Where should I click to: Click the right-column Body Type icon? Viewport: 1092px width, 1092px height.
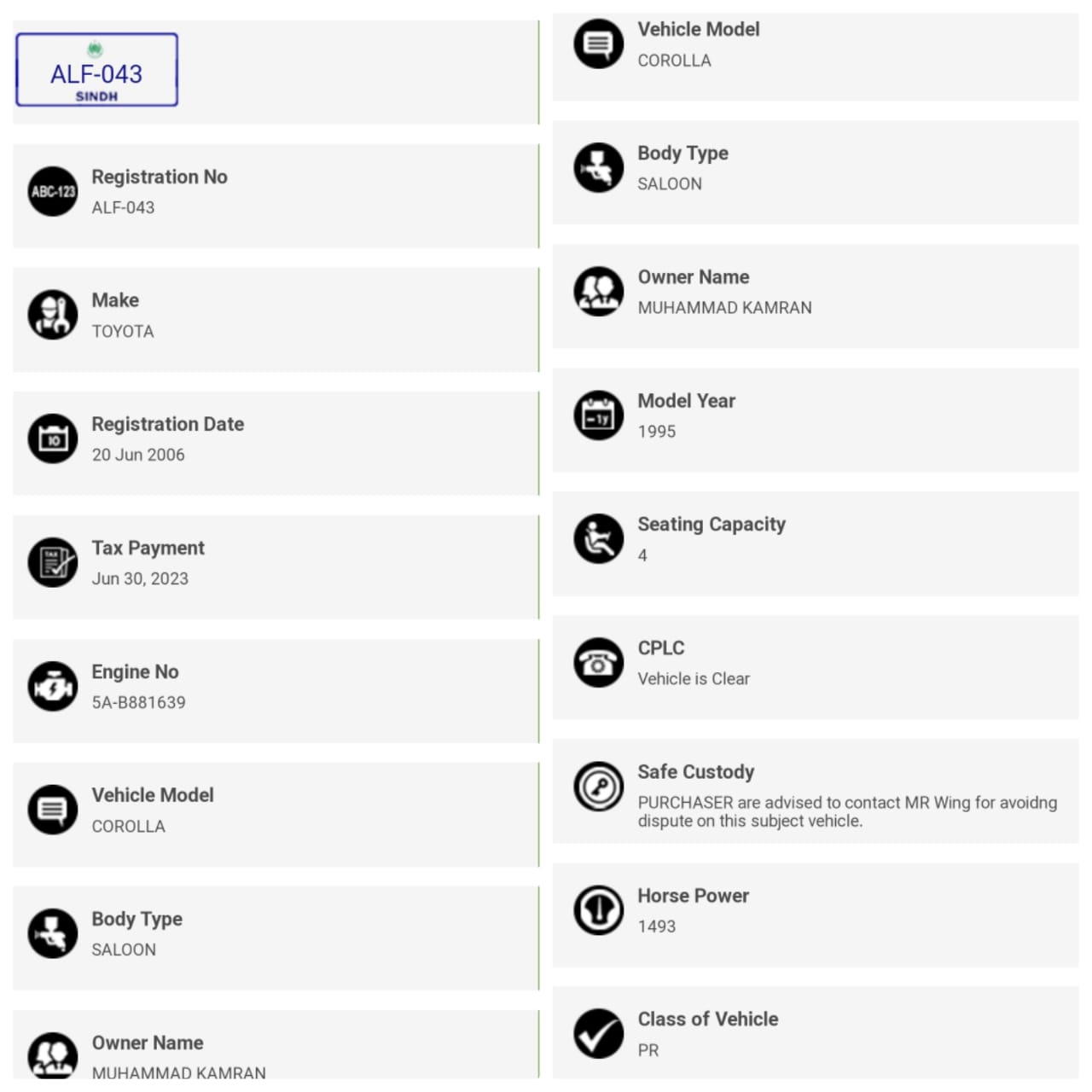pos(599,167)
